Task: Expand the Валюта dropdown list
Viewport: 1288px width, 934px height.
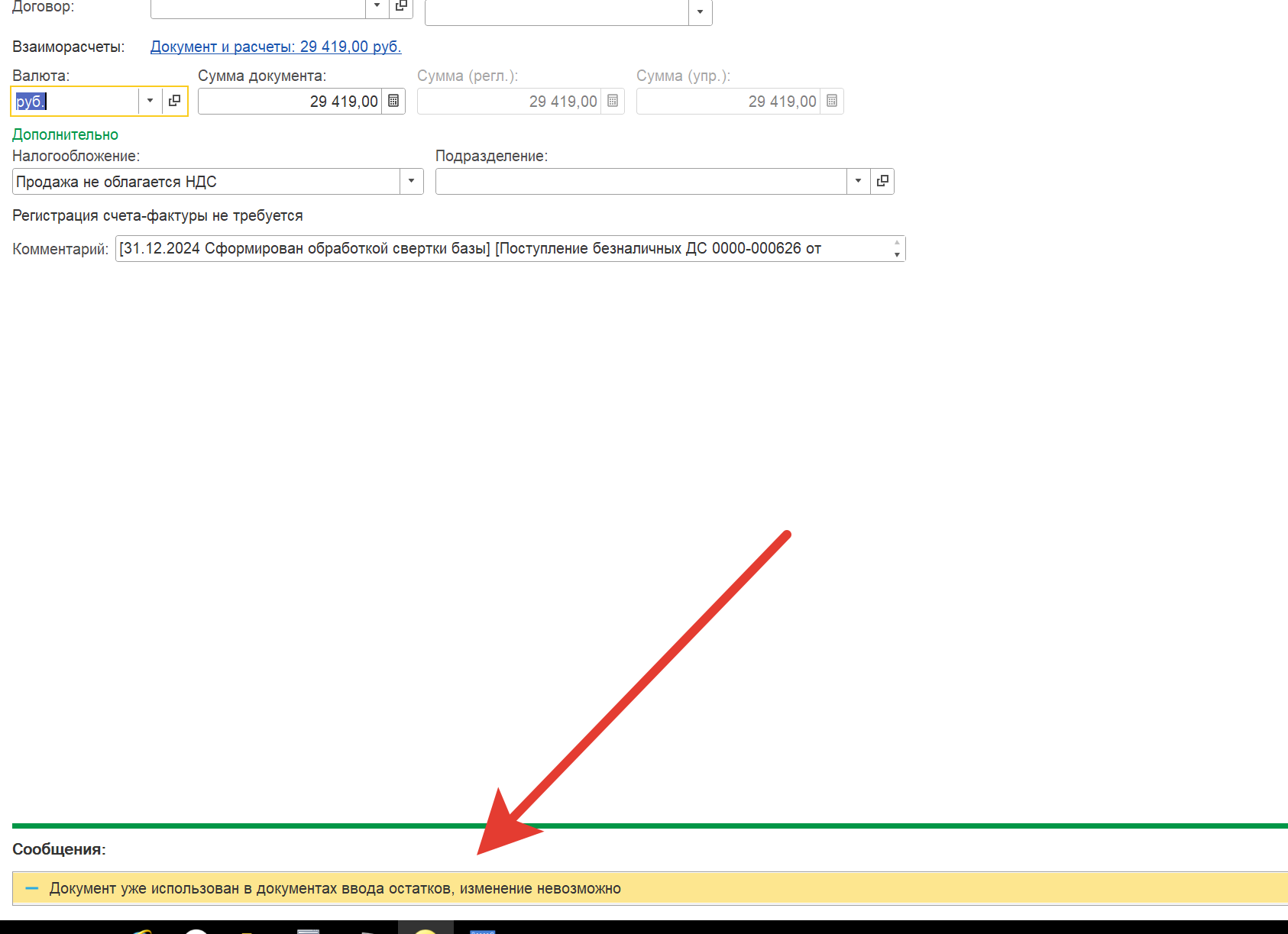Action: click(x=150, y=101)
